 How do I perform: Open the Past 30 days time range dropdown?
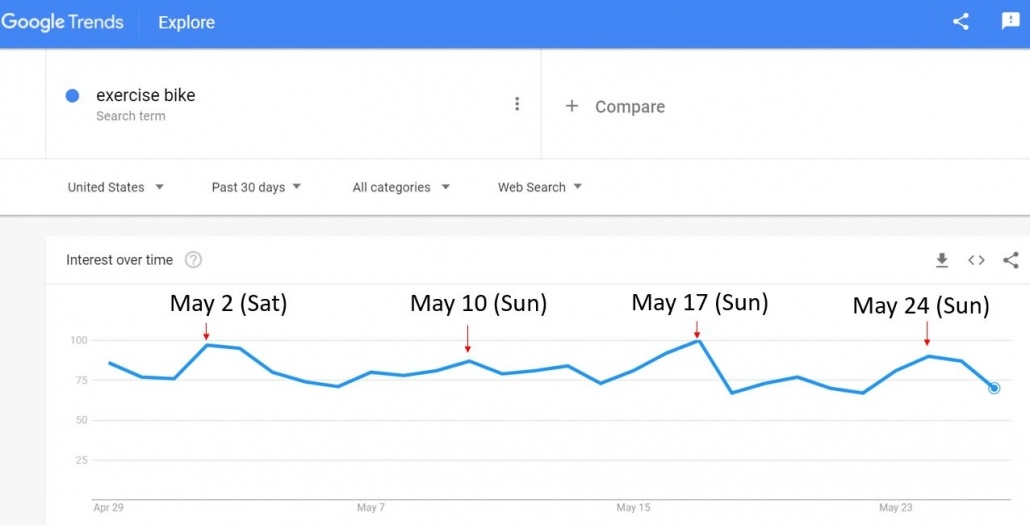click(x=256, y=187)
